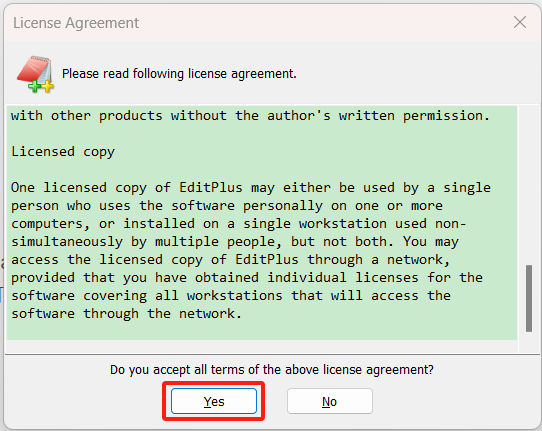Click the "Do you accept all terms" question text
542x431 pixels.
pos(271,370)
